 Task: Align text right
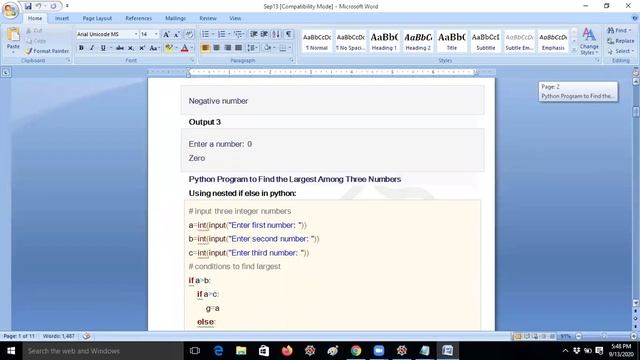coord(227,48)
